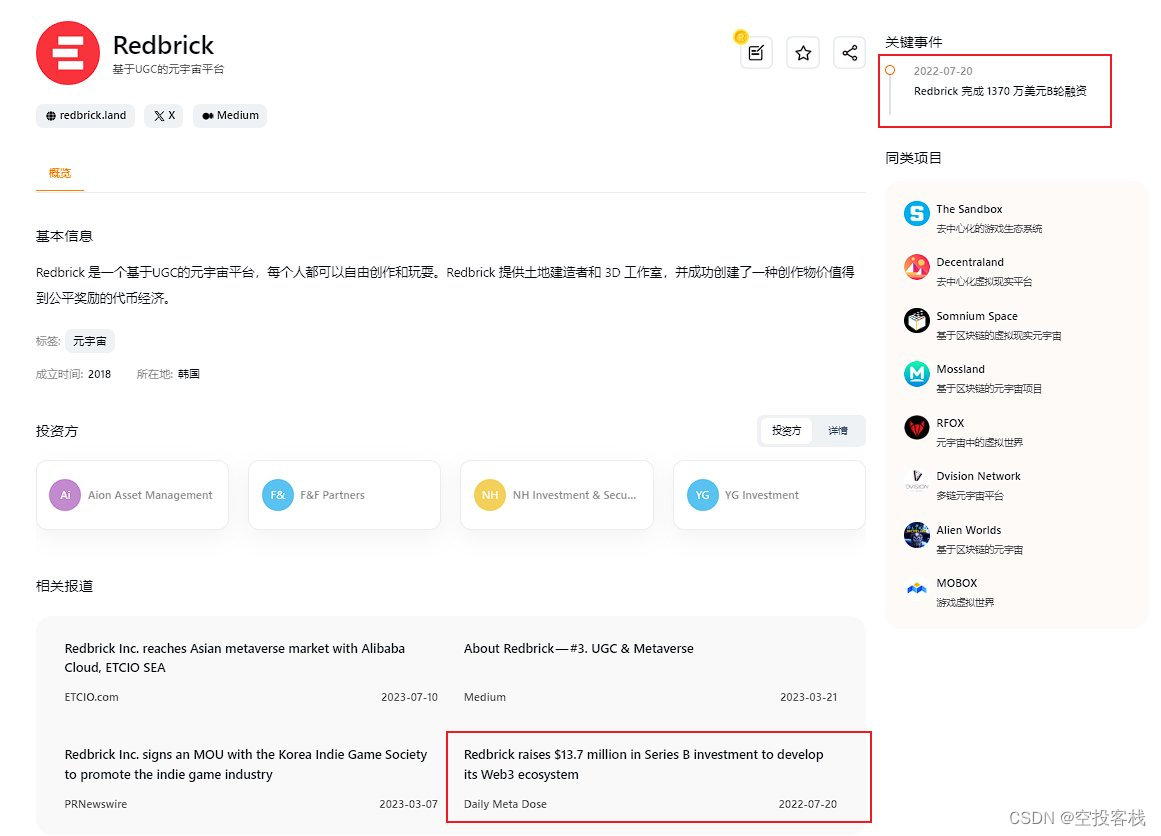Screen dimensions: 1161x836
Task: Click the 2023-07-10 article date
Action: coord(409,697)
